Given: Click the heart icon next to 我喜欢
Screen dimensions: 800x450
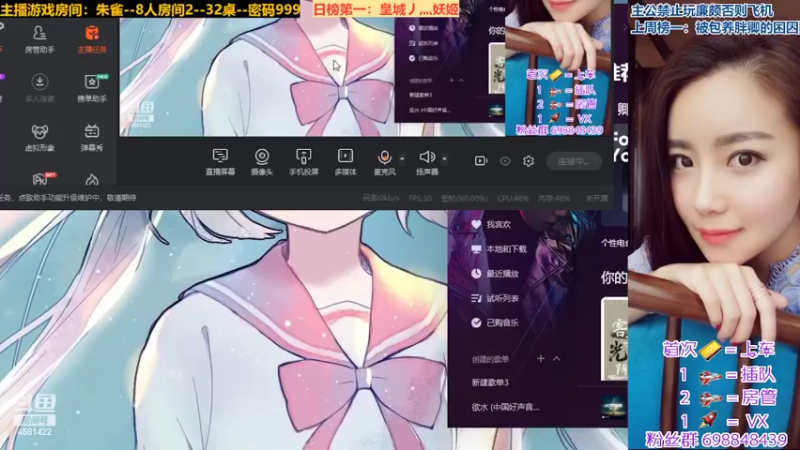Looking at the screenshot, I should [476, 224].
